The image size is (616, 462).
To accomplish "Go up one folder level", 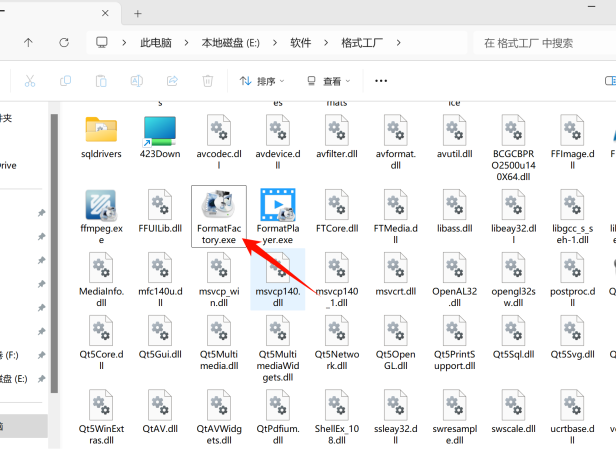I will 28,42.
